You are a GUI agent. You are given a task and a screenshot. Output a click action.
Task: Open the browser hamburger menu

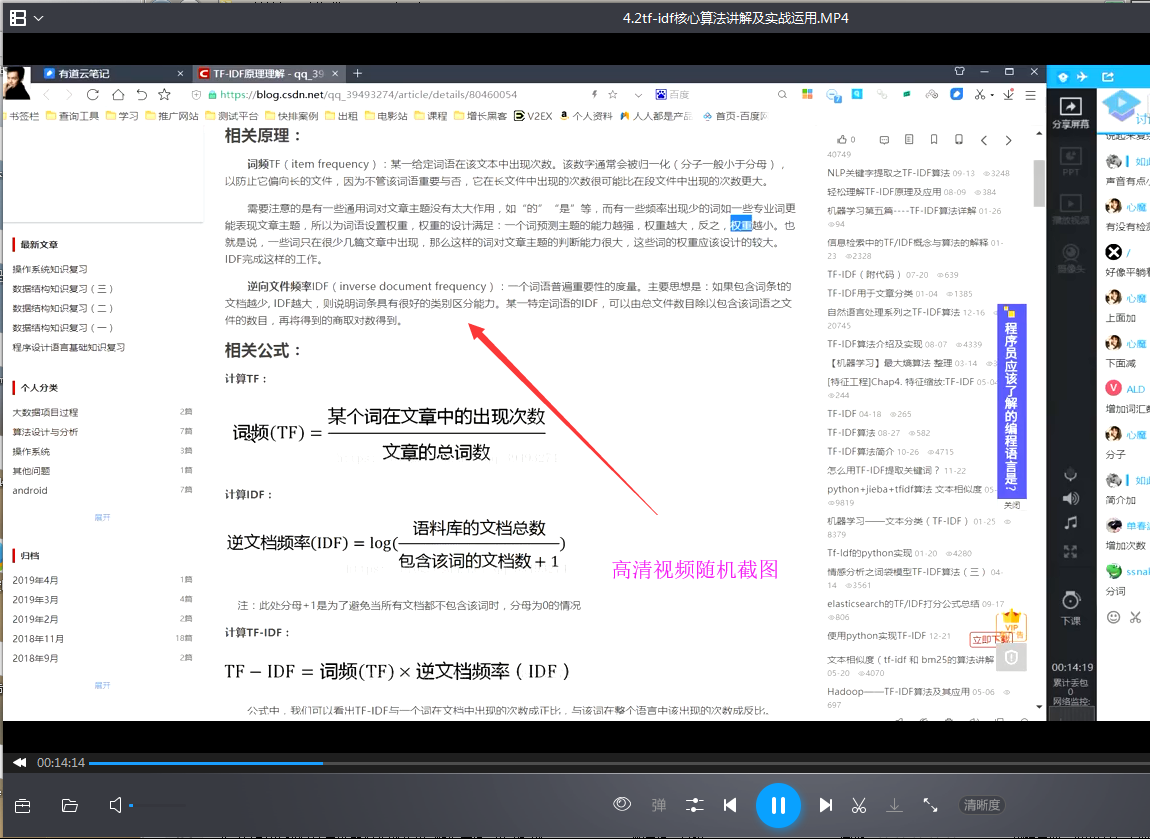pyautogui.click(x=1030, y=95)
